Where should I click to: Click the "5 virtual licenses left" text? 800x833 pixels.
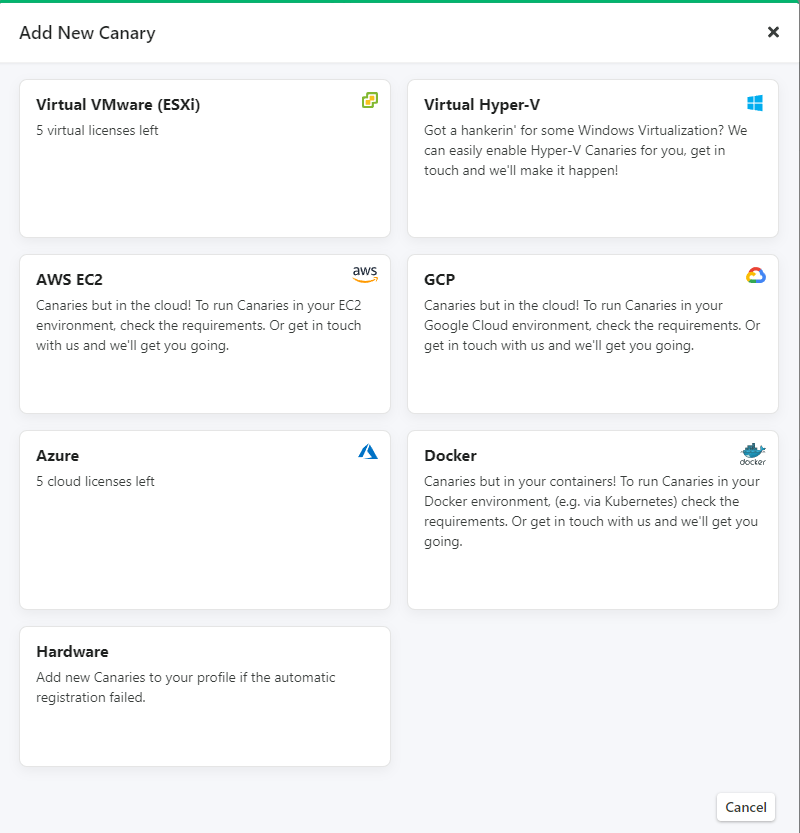[x=97, y=130]
